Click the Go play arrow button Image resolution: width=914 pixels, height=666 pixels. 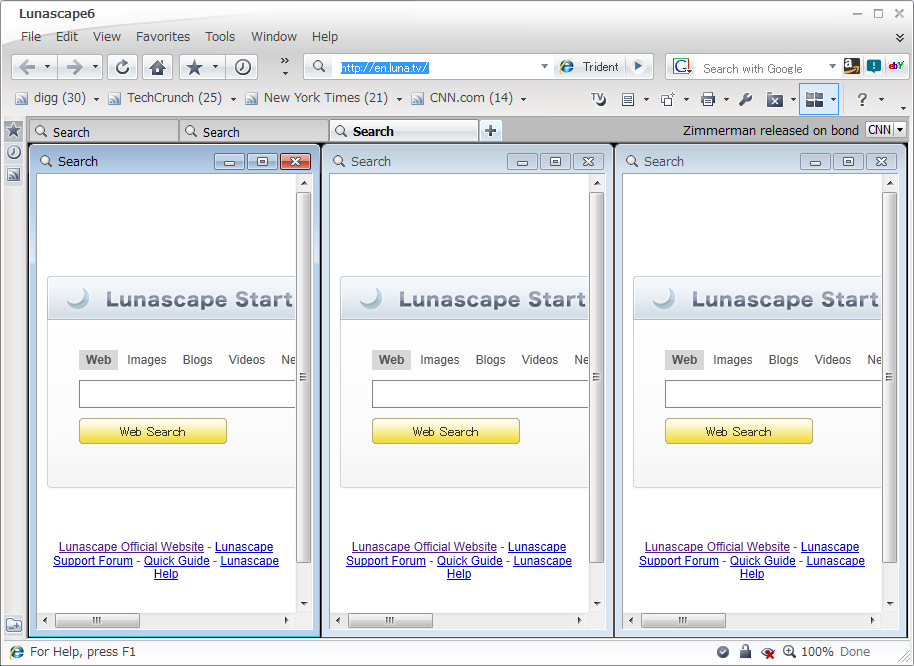click(x=638, y=66)
